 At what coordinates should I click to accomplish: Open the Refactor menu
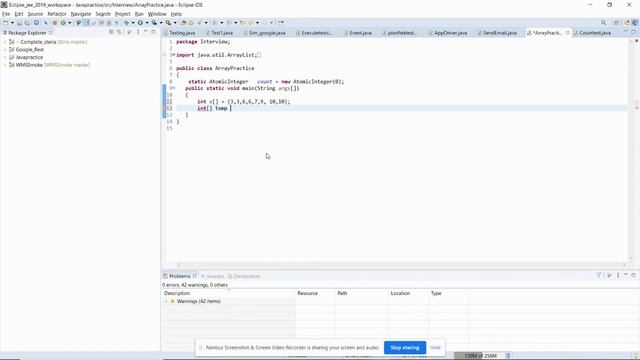(57, 14)
